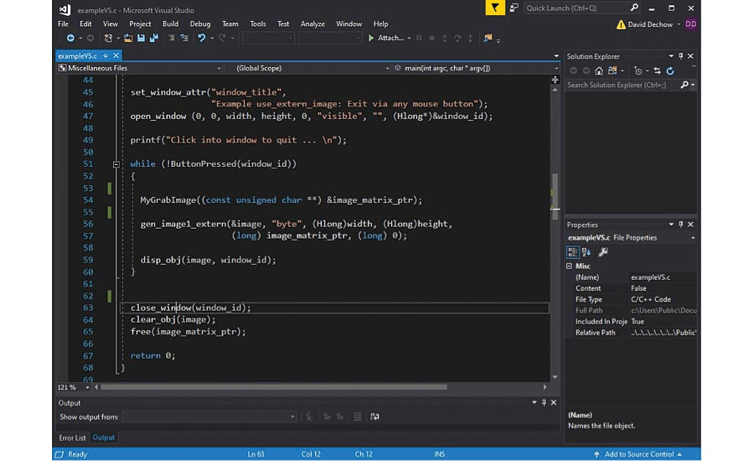Switch to the Output tab
Viewport: 754px width, 461px height.
point(103,437)
